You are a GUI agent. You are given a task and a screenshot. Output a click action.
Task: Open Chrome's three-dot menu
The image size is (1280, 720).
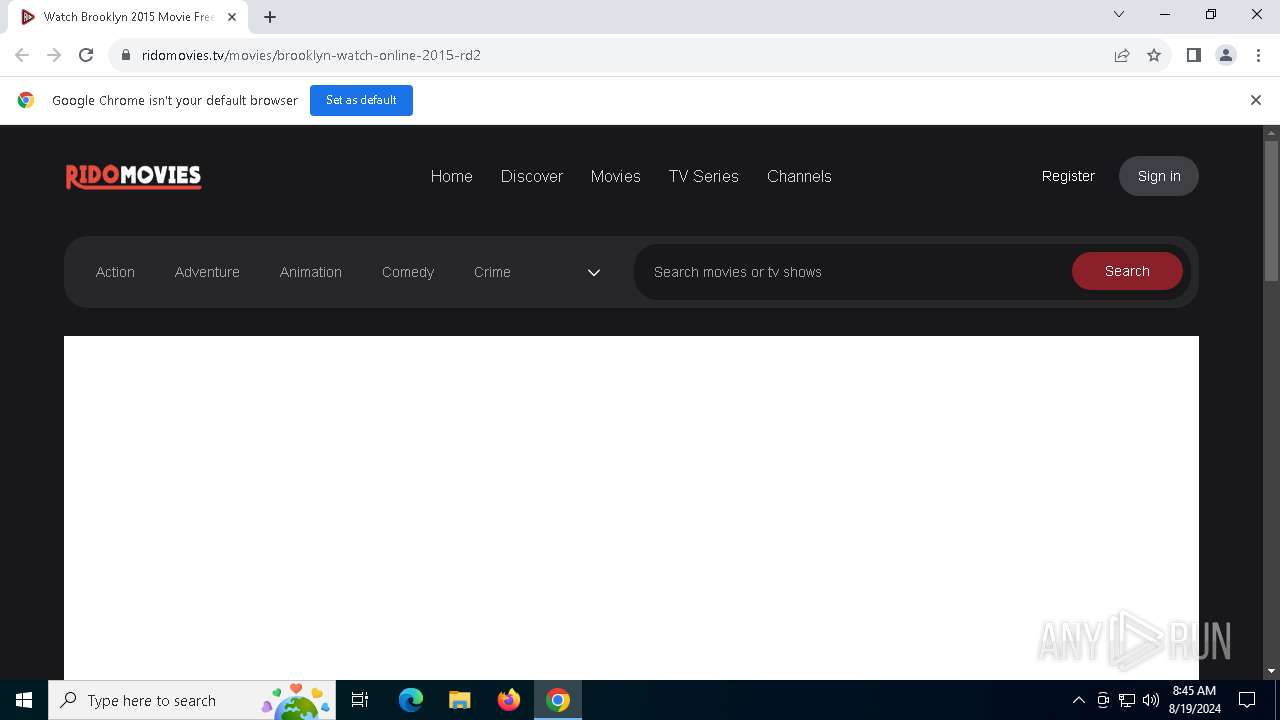point(1258,55)
